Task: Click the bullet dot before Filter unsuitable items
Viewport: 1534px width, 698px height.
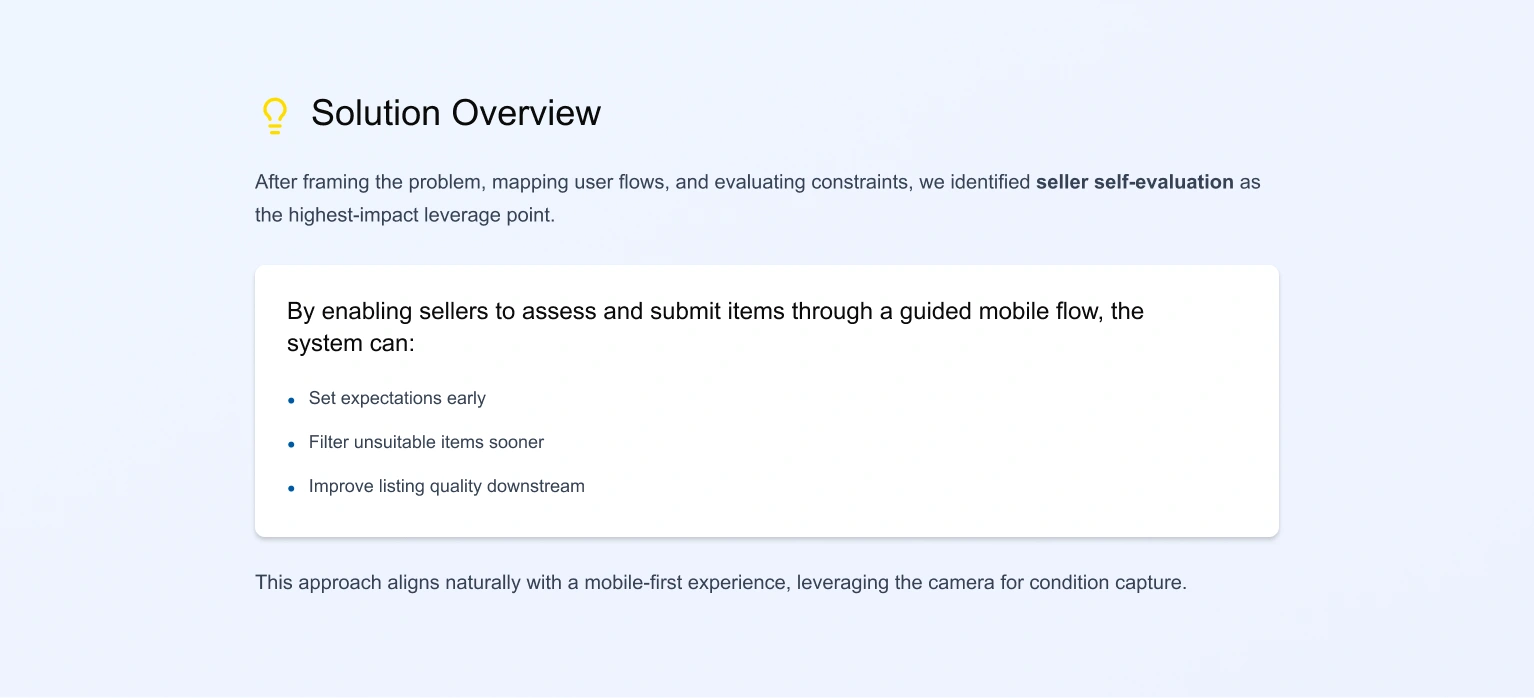Action: click(291, 444)
